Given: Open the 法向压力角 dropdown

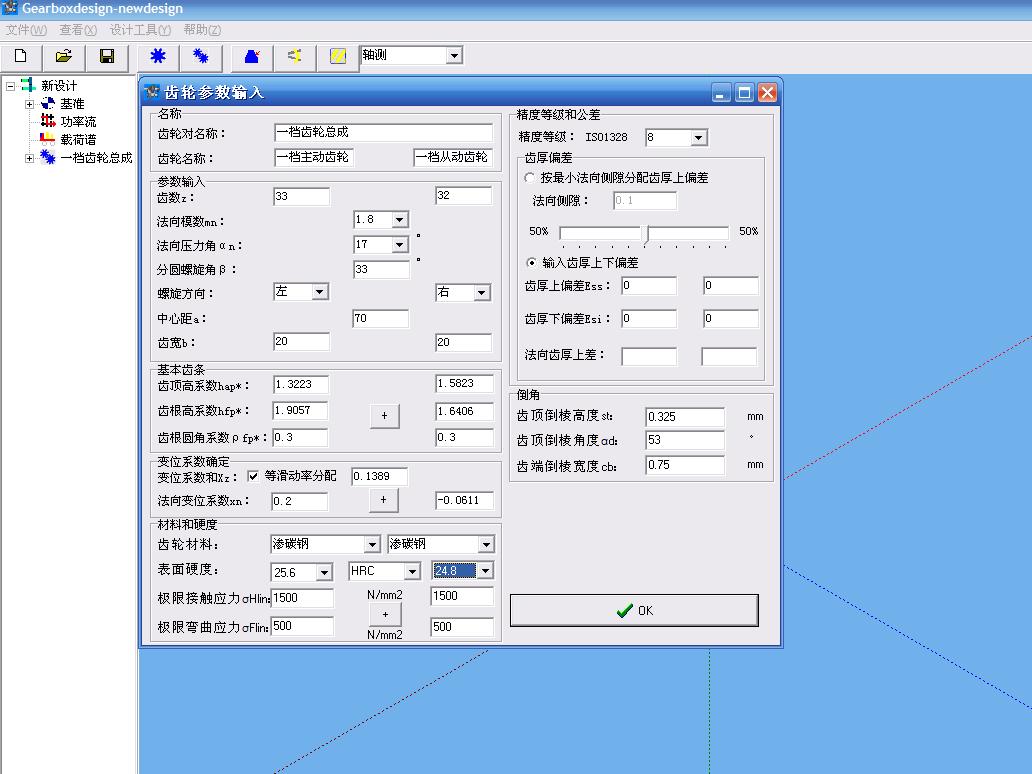Looking at the screenshot, I should tap(400, 245).
